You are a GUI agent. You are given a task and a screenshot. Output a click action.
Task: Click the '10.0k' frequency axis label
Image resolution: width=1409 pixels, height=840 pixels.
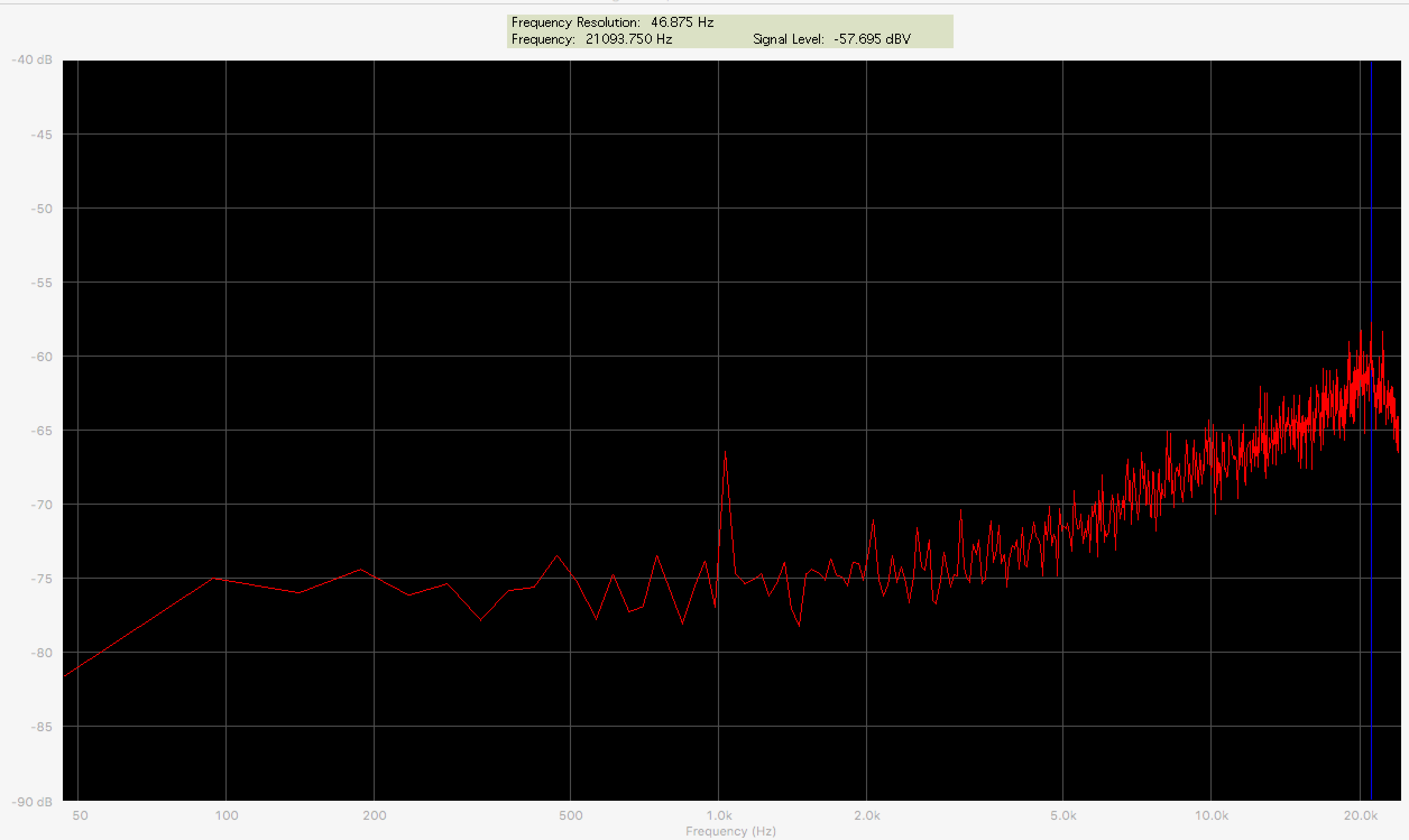pos(1212,816)
